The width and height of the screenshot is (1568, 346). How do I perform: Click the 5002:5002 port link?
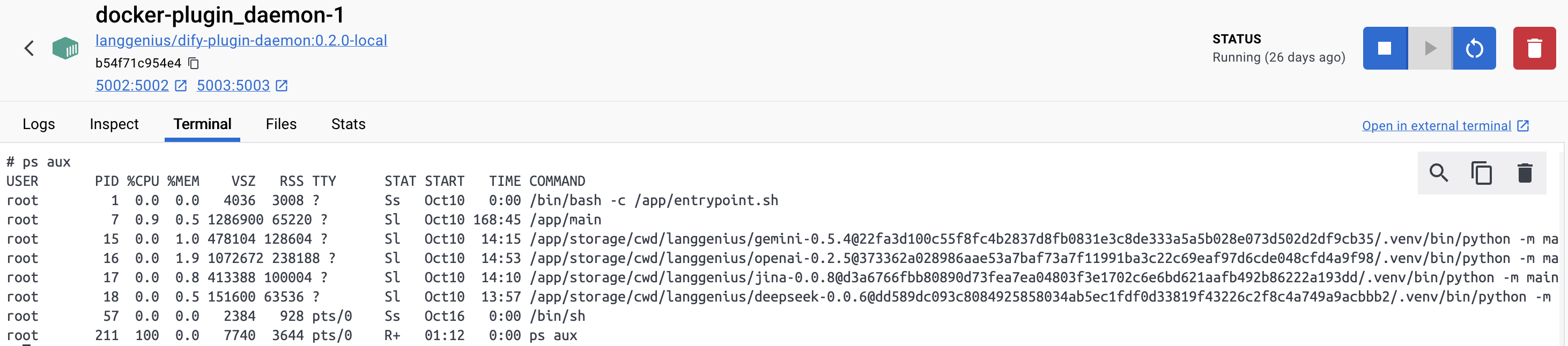(131, 86)
